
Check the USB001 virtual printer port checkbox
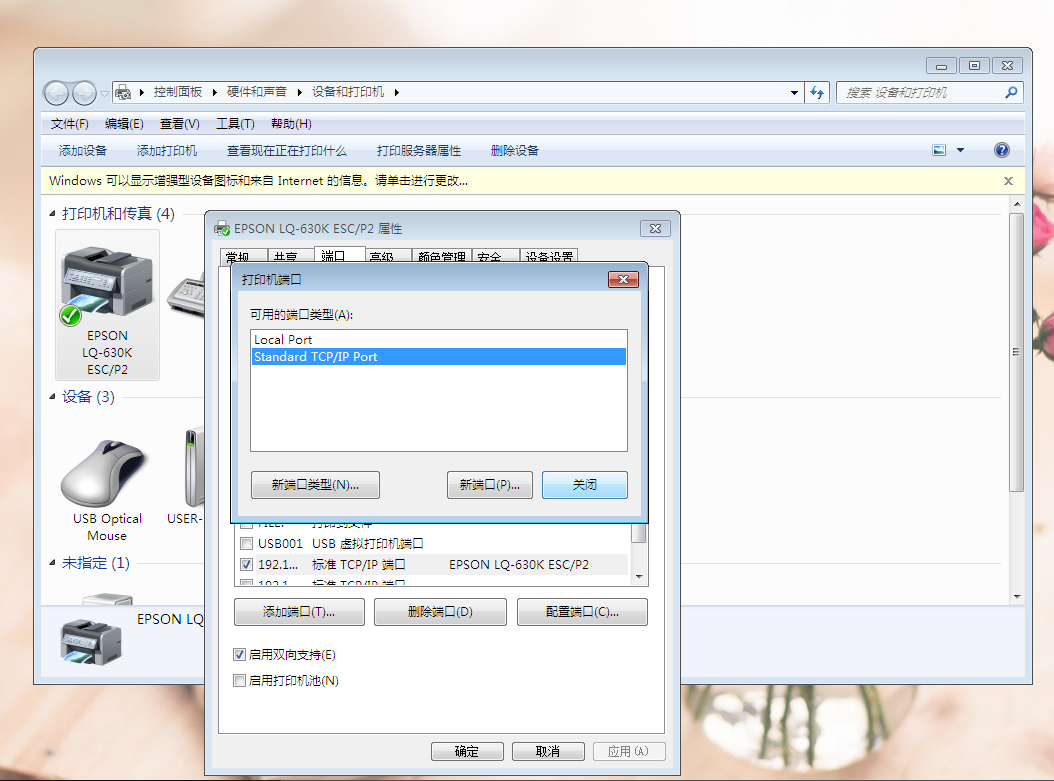coord(246,543)
